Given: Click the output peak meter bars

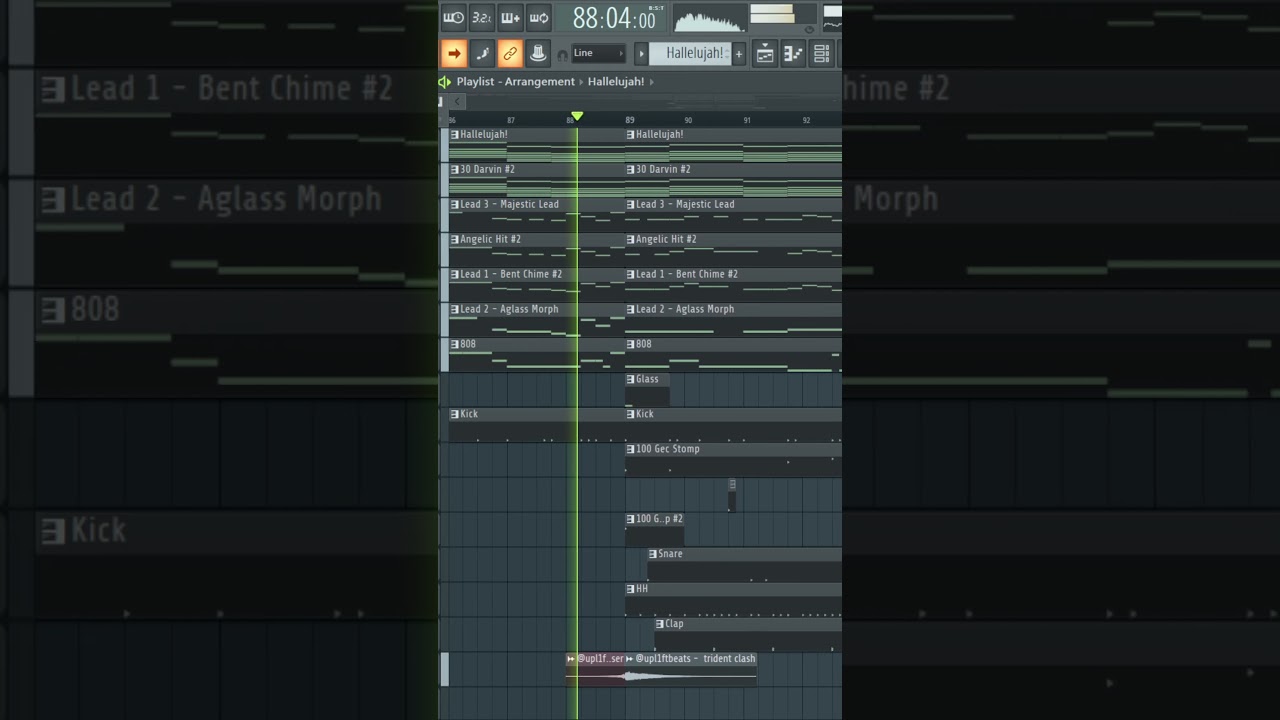Looking at the screenshot, I should (772, 14).
